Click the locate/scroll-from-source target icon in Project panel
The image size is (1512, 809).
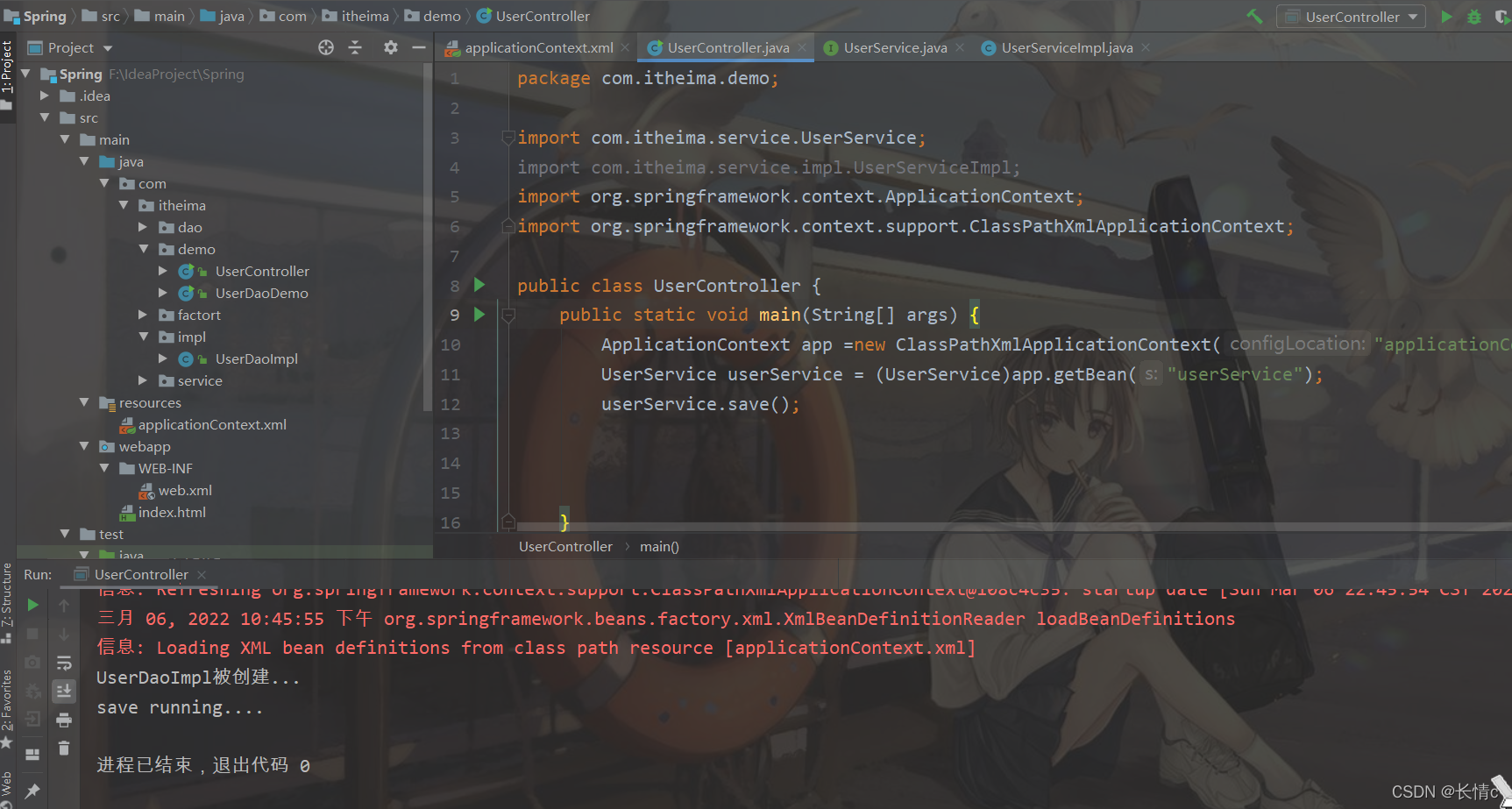point(326,47)
